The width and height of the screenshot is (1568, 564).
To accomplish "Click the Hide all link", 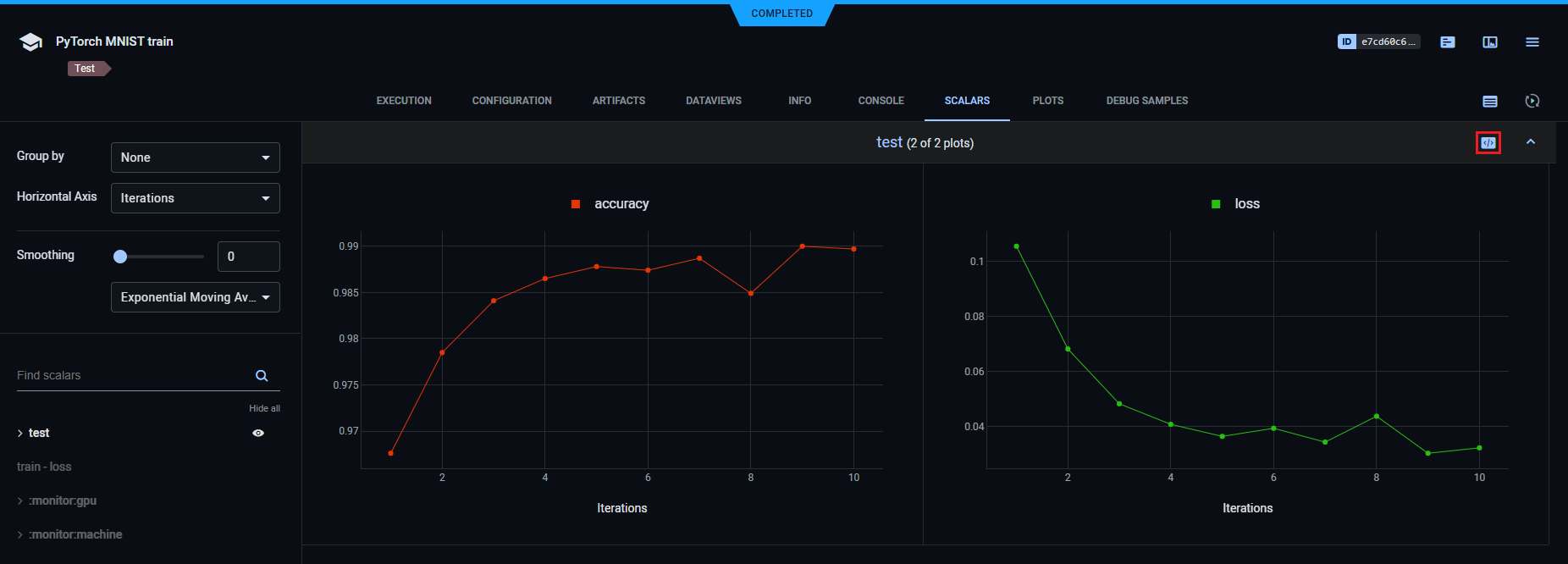I will coord(264,408).
